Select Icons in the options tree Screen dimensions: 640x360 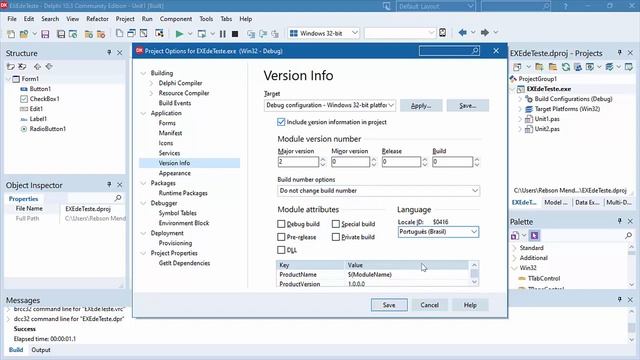pyautogui.click(x=166, y=143)
